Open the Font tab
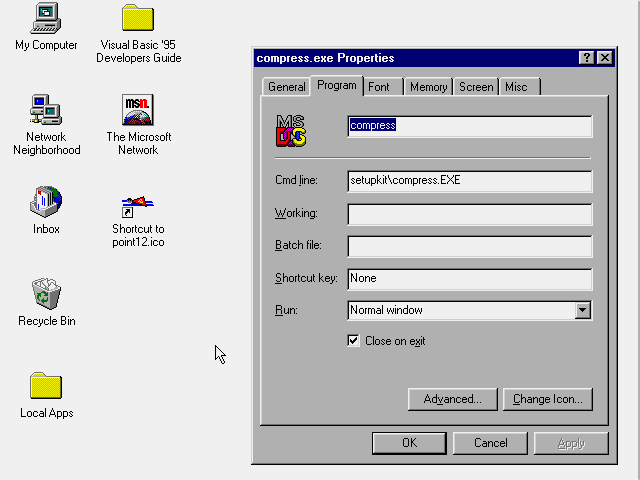The height and width of the screenshot is (480, 640). (379, 87)
